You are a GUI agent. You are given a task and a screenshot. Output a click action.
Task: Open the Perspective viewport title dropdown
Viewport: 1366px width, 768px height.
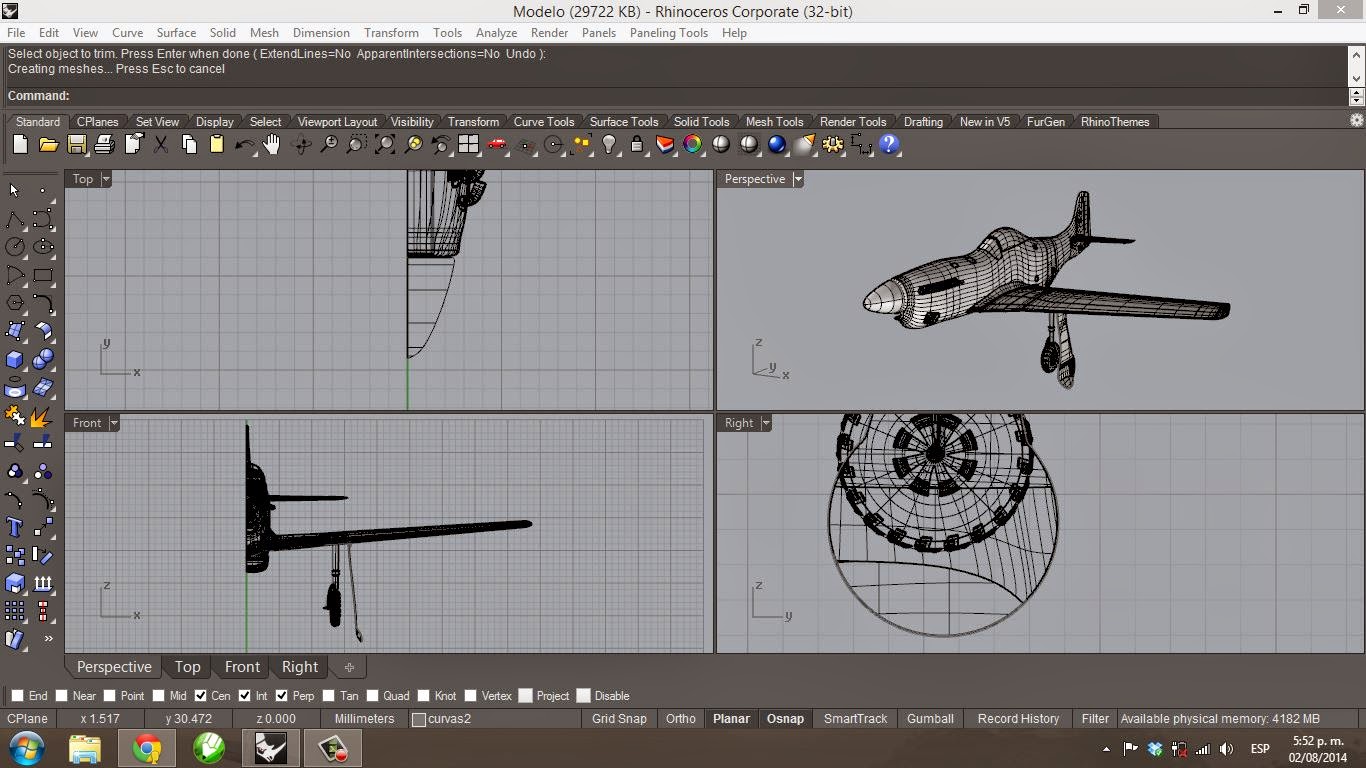[797, 179]
